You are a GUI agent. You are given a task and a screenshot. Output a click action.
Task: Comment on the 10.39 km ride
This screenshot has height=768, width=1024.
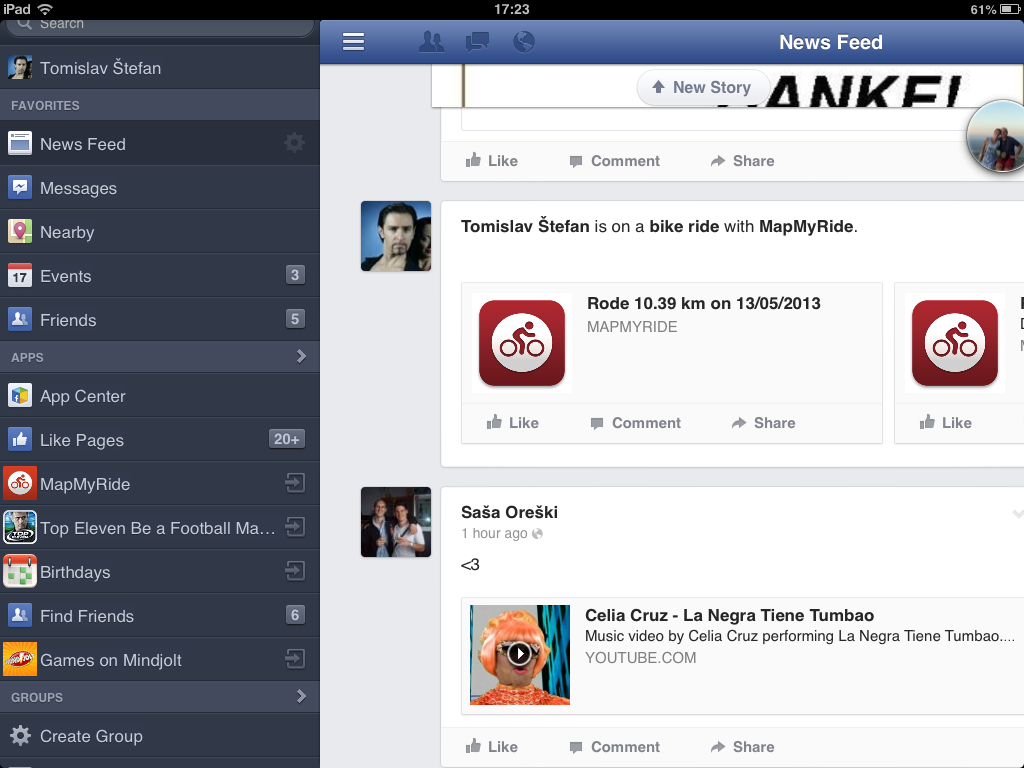pyautogui.click(x=635, y=423)
